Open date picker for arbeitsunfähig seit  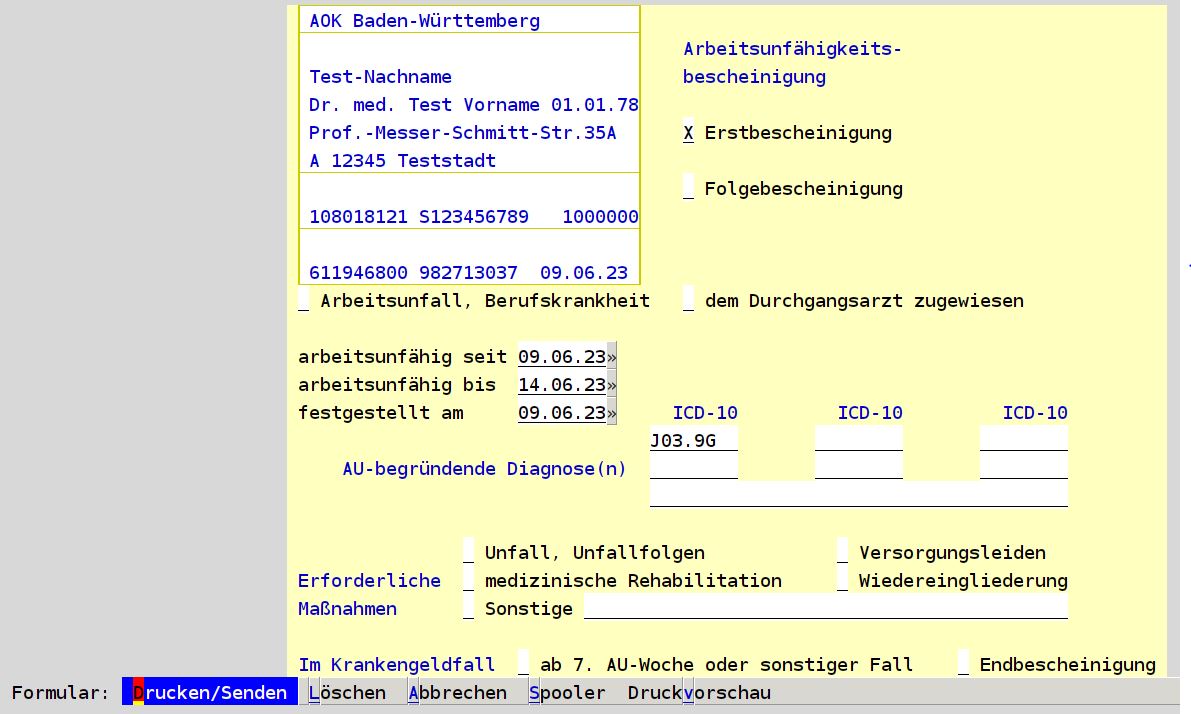(611, 357)
